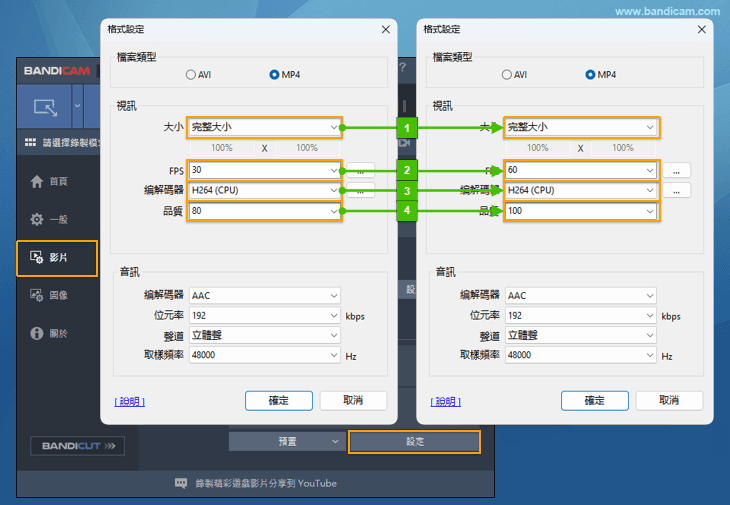
Task: Open the H264 (CPU) codec dropdown in right dialog
Action: coord(581,190)
